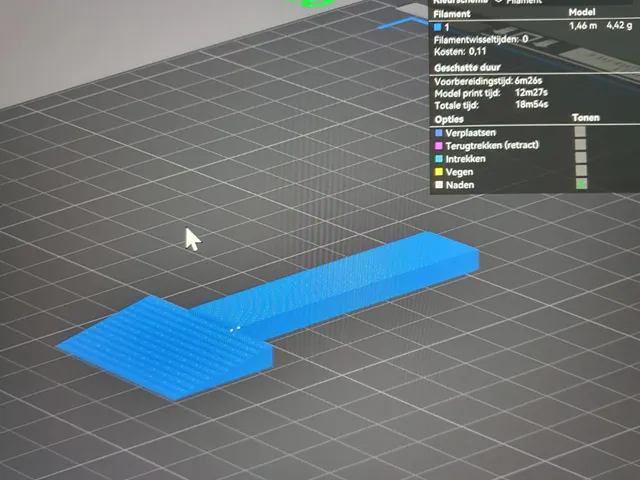
Task: Click the Terugtrekken (retract) label
Action: point(492,145)
